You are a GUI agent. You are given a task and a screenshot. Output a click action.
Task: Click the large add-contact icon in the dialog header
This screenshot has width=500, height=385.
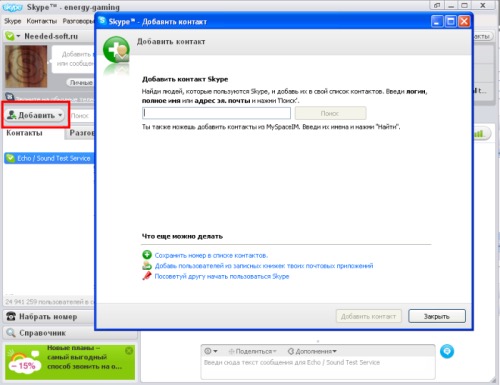116,50
